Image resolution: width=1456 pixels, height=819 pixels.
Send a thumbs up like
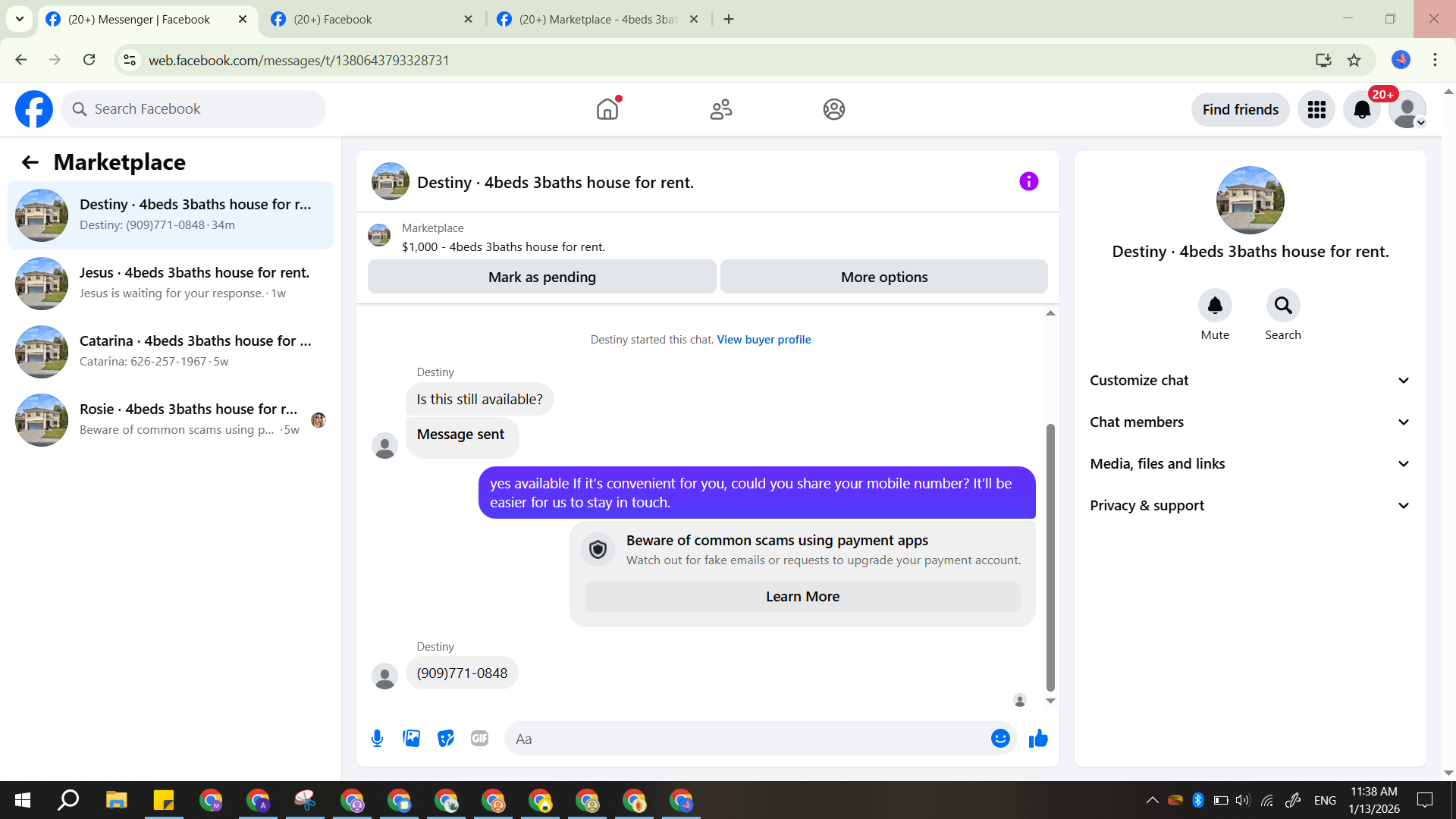1038,738
